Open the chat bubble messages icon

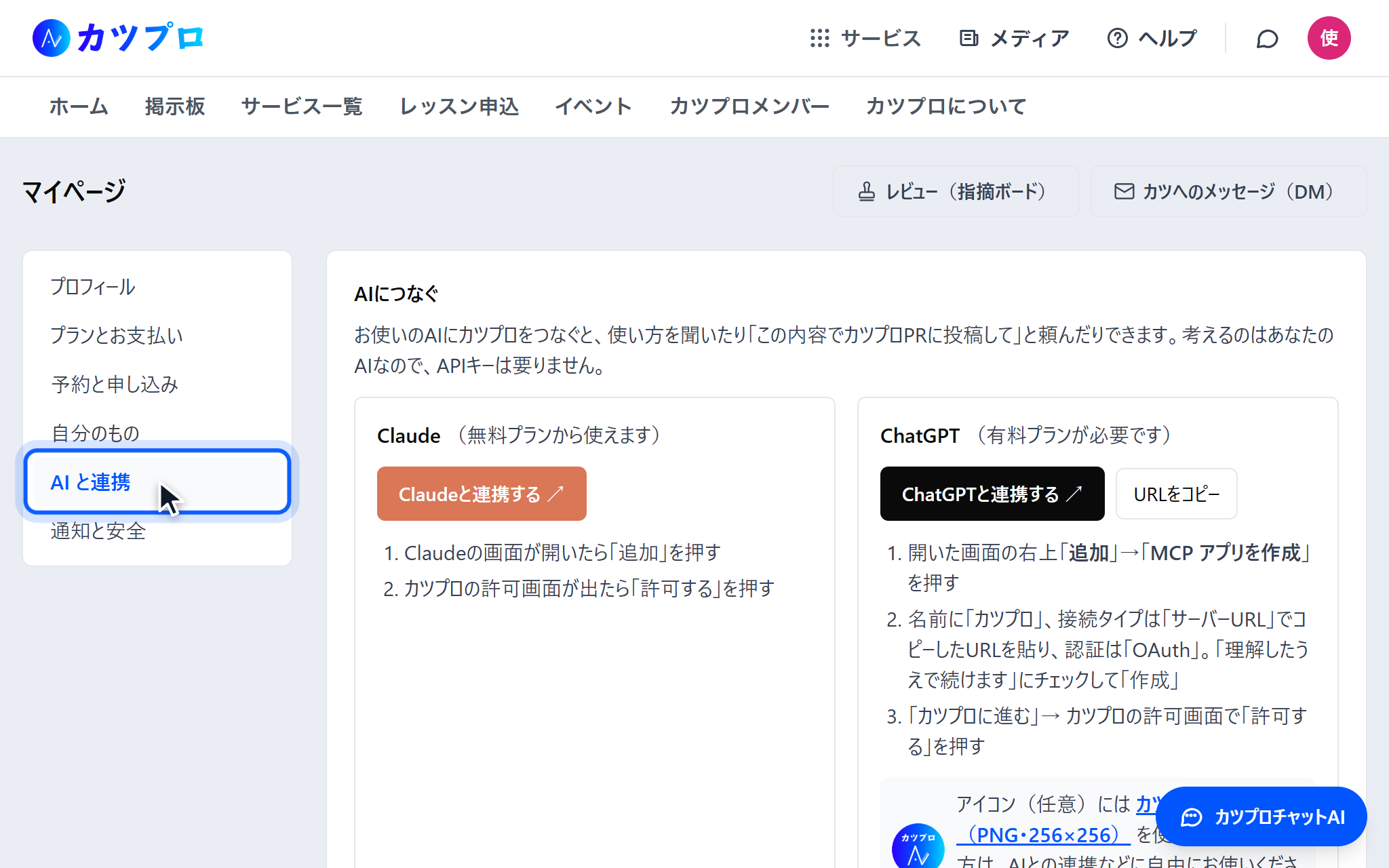(1267, 39)
